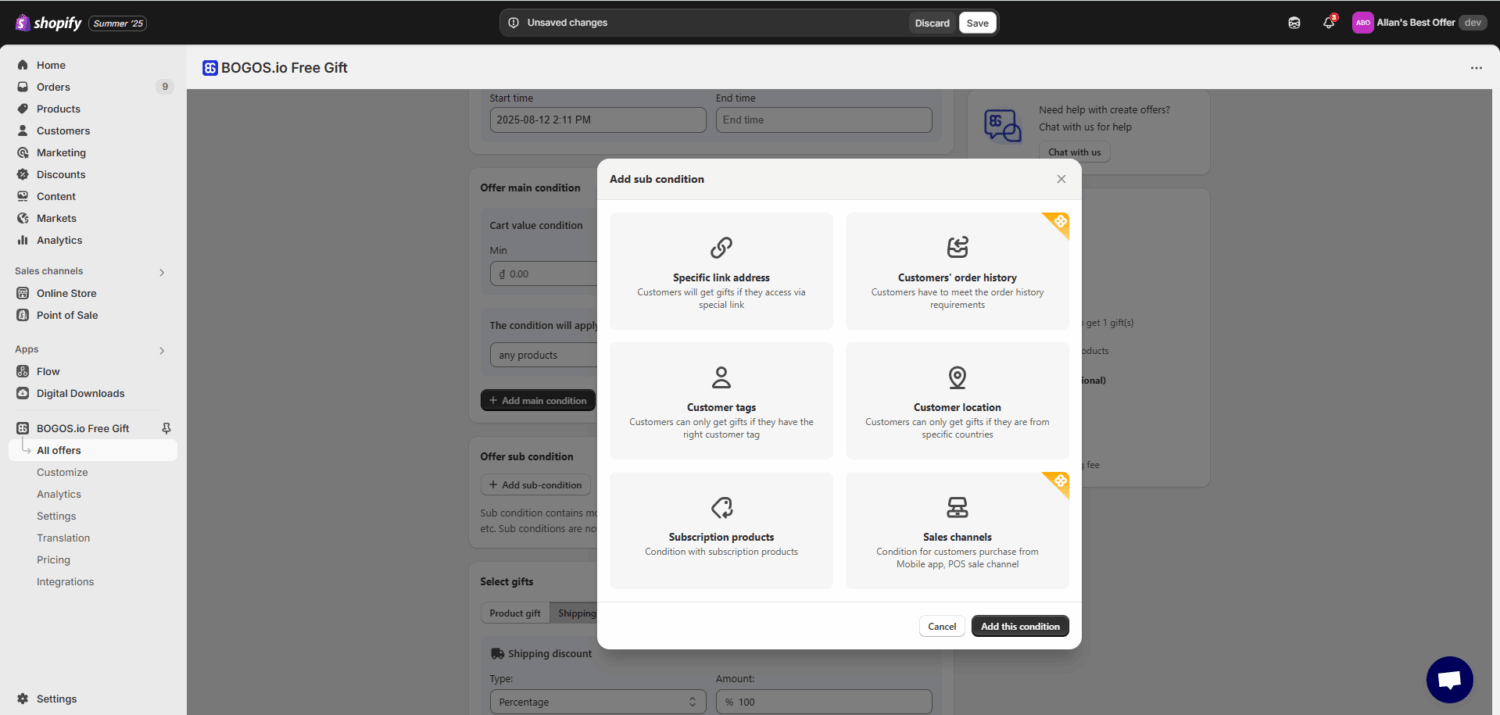Click the Orders icon in sidebar
The height and width of the screenshot is (715, 1500).
click(23, 87)
